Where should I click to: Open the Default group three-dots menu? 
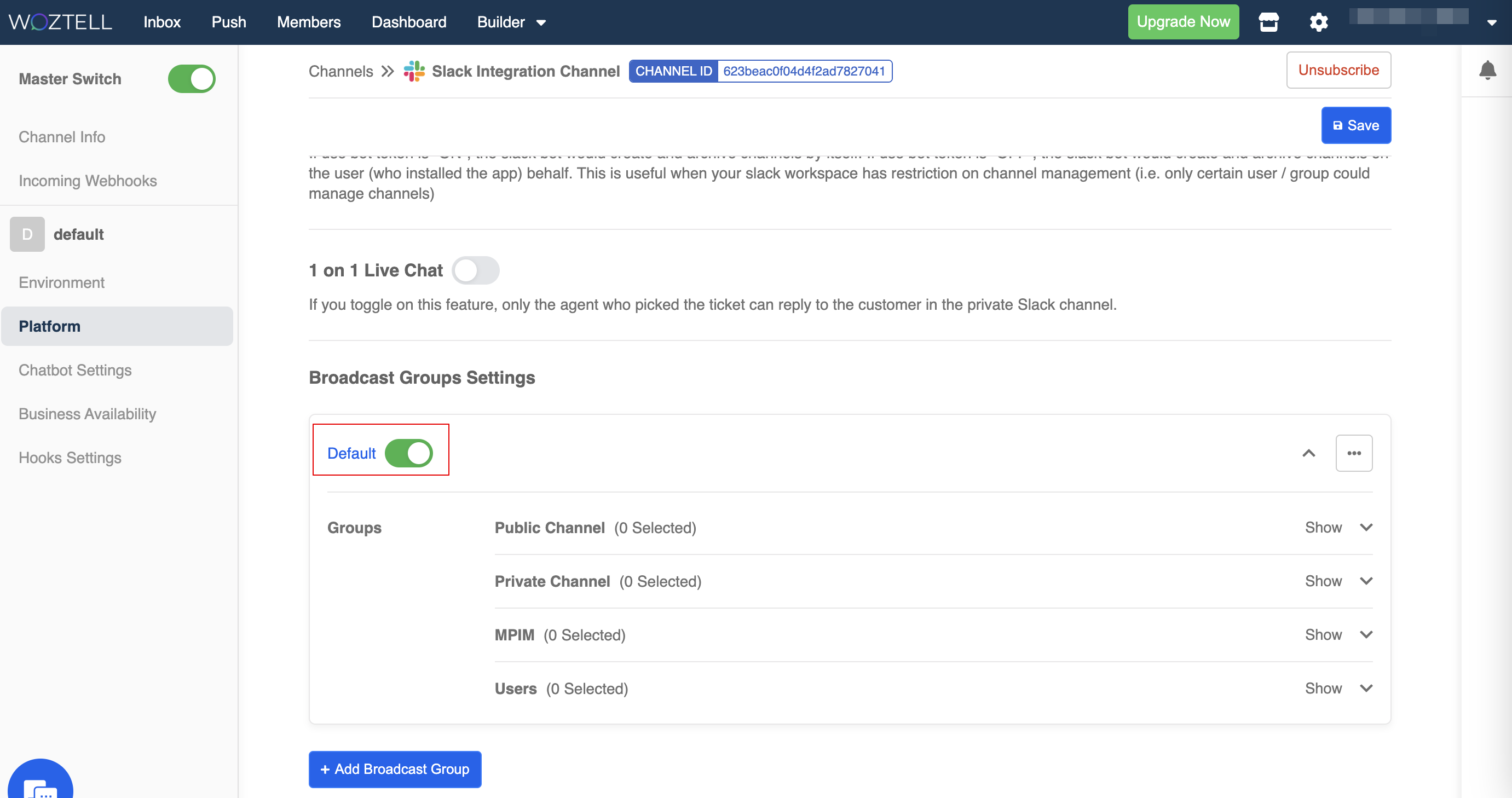click(x=1354, y=453)
